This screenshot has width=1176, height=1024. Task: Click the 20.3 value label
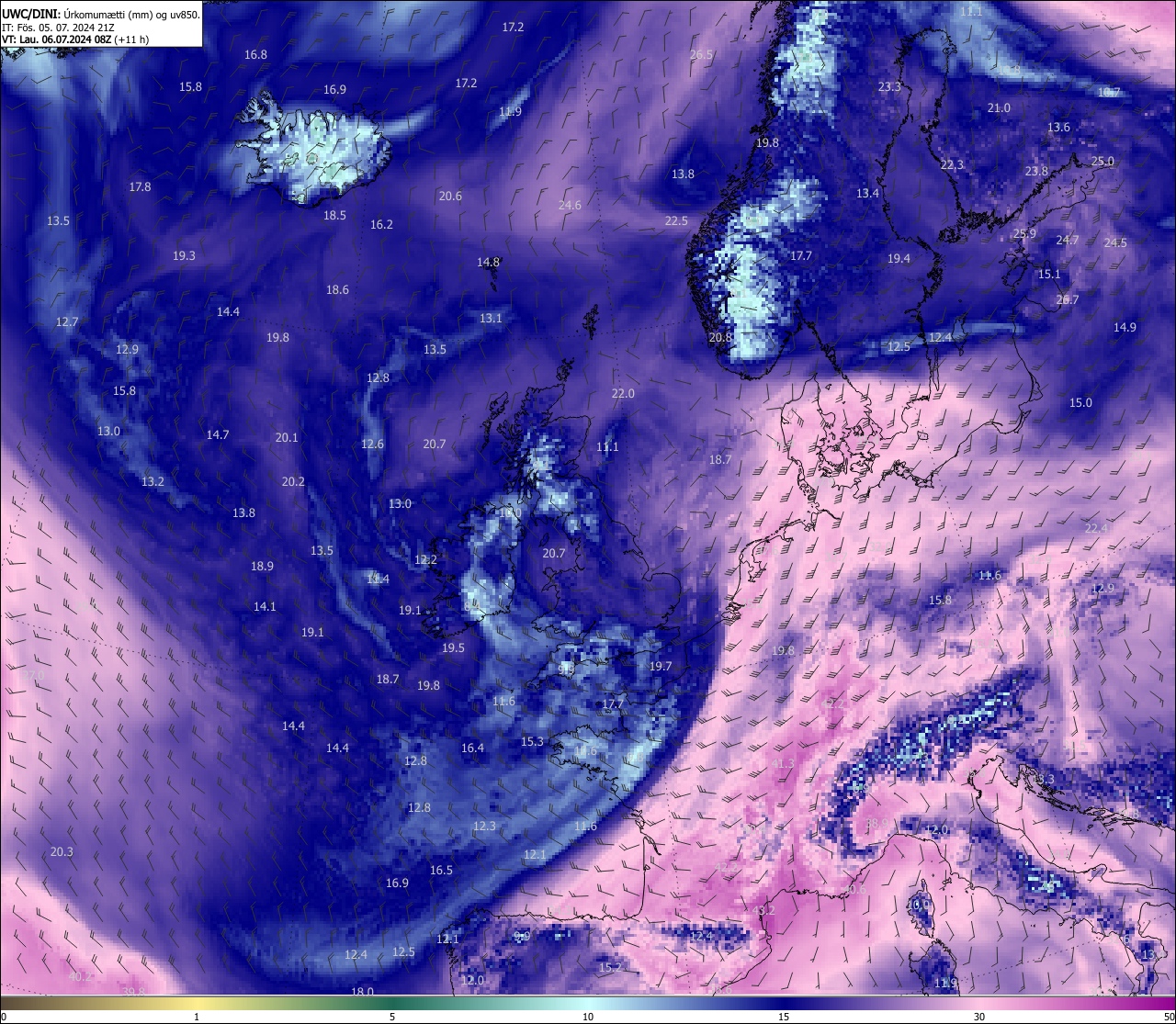click(x=62, y=852)
